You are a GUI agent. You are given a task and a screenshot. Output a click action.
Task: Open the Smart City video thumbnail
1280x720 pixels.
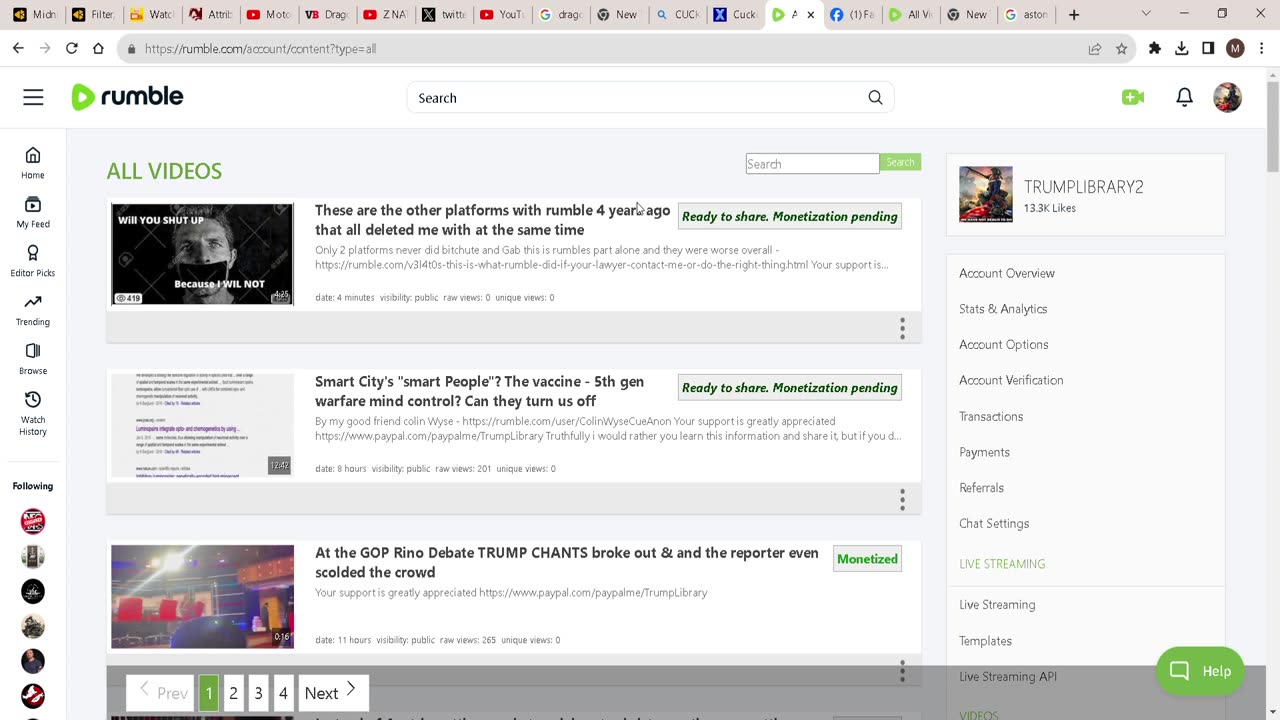pyautogui.click(x=202, y=425)
